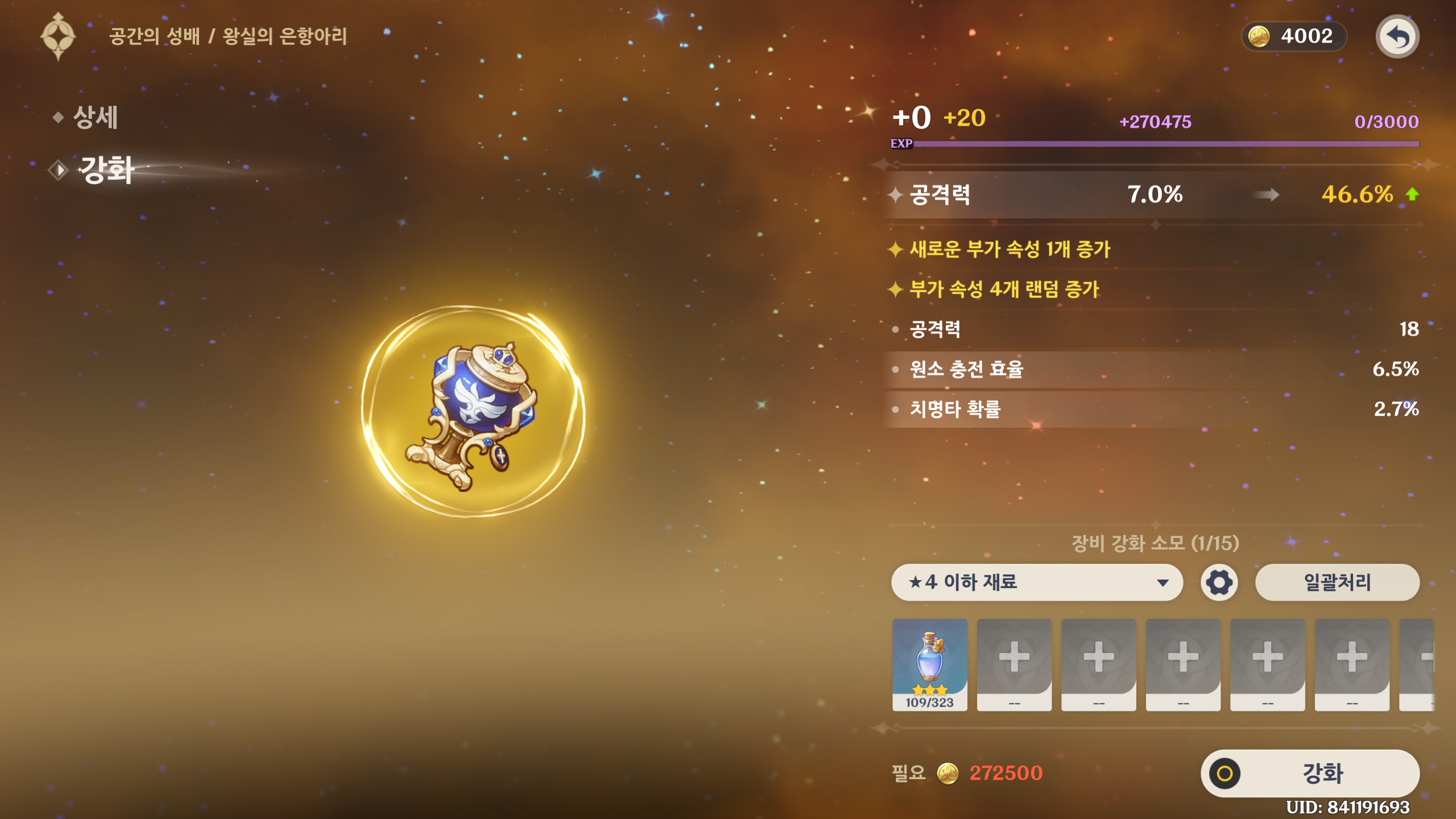The image size is (1456, 819).
Task: Click the 일괄처리 auto-add button
Action: pyautogui.click(x=1337, y=582)
